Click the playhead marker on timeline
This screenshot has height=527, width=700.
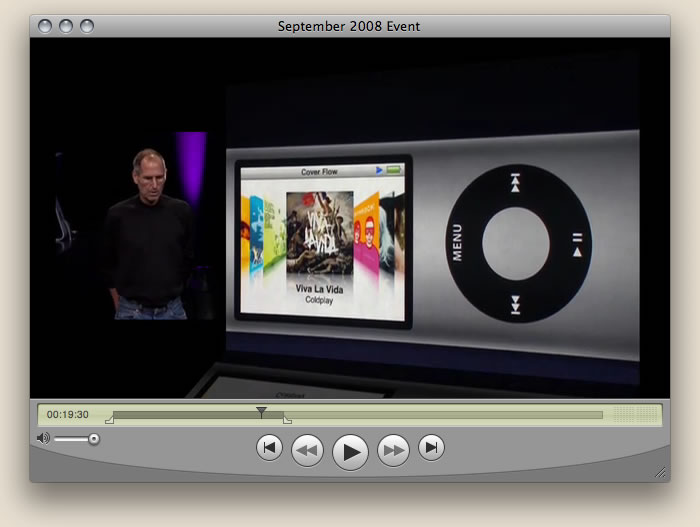(261, 412)
